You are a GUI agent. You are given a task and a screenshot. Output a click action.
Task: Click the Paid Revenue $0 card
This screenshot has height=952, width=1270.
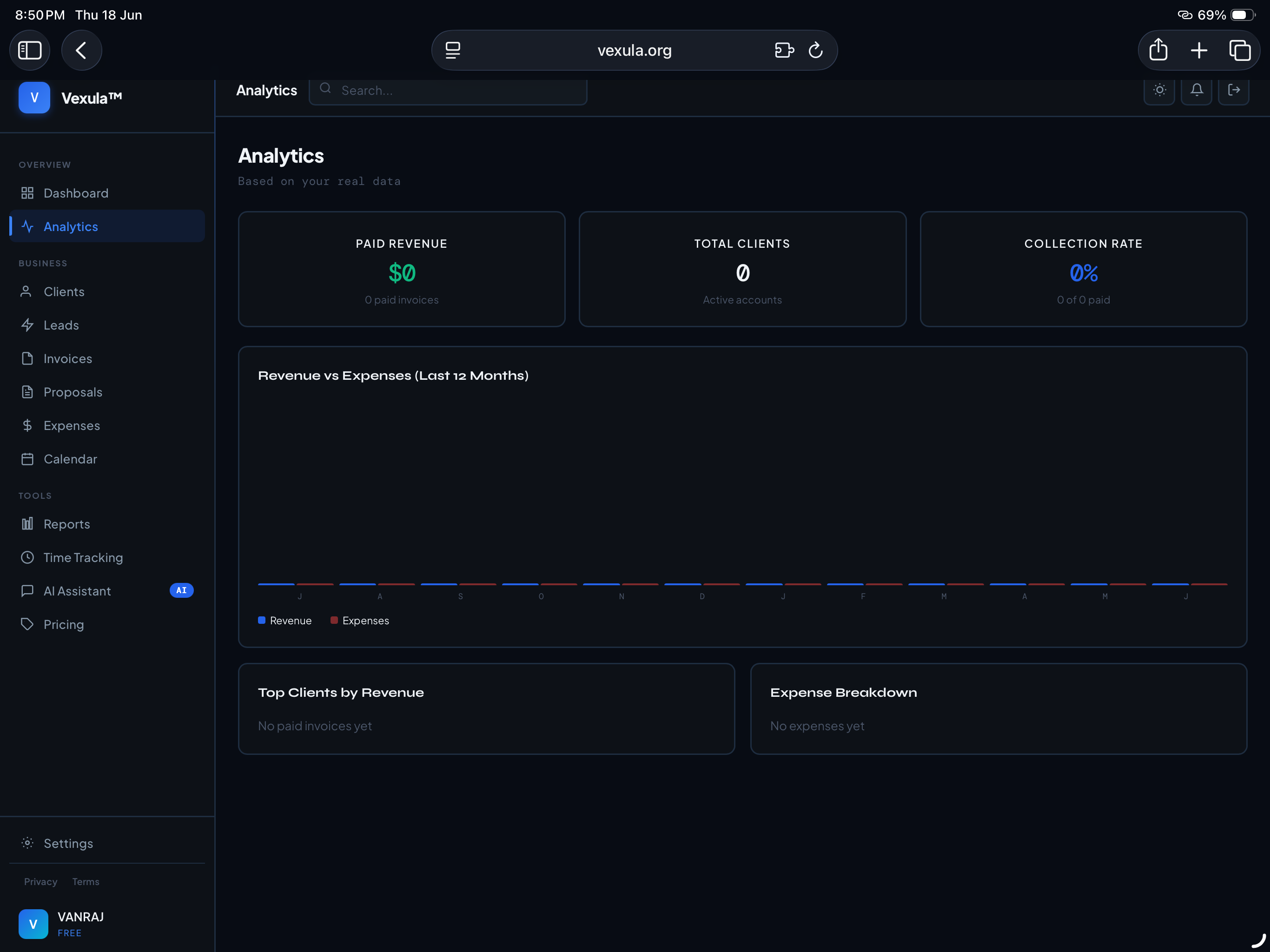tap(402, 269)
